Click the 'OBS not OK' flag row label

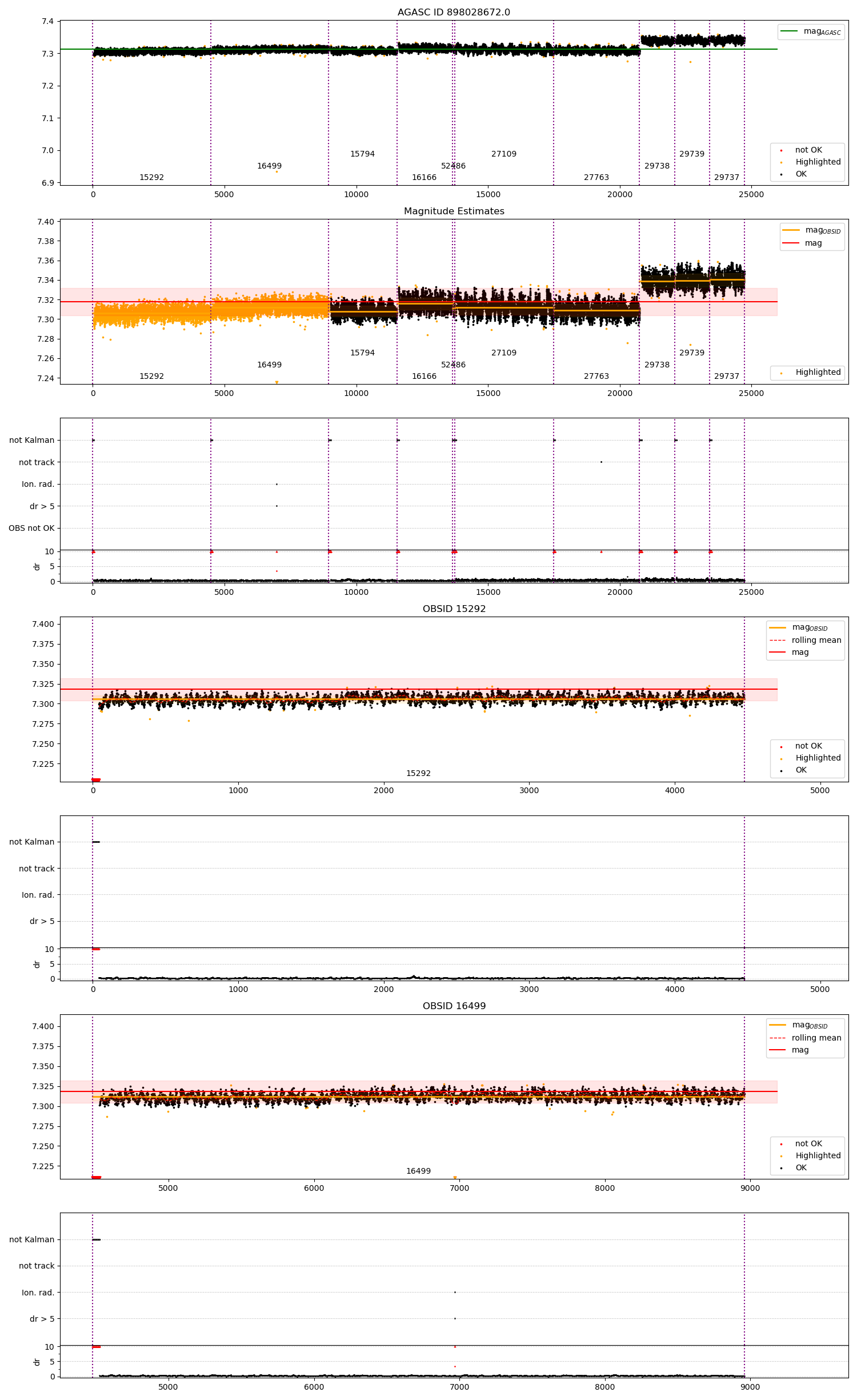(31, 528)
